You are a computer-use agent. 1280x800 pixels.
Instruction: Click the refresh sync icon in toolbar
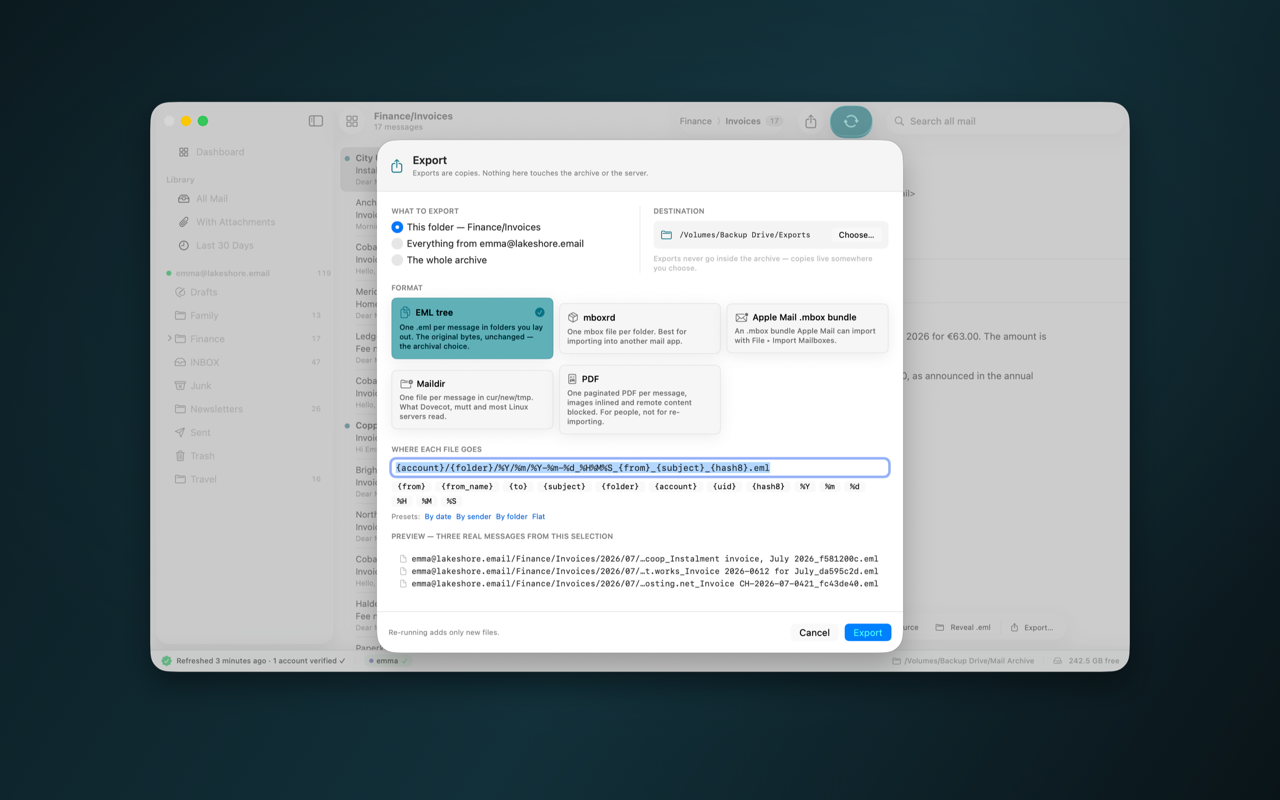tap(851, 121)
